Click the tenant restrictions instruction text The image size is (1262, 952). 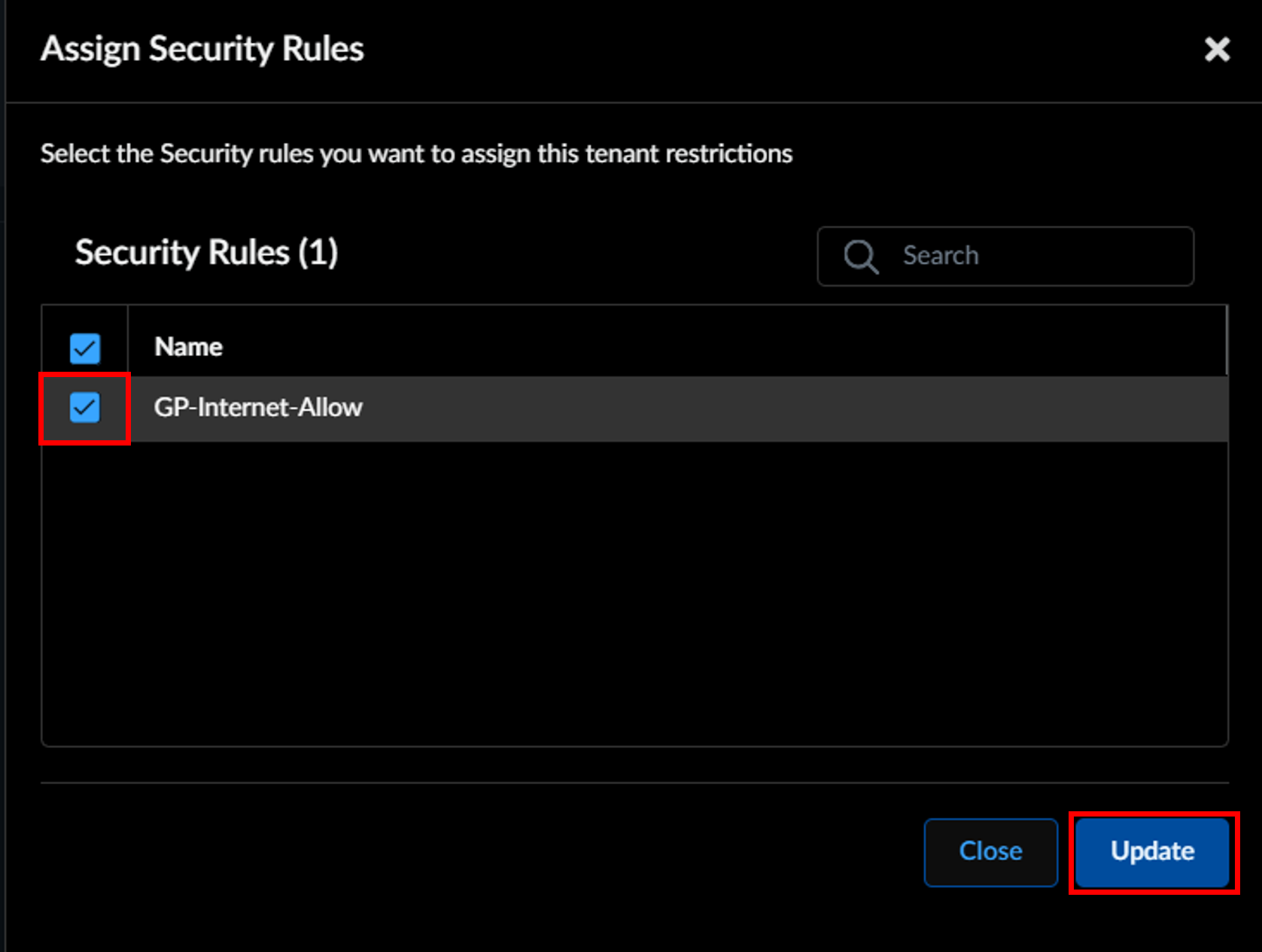(416, 154)
